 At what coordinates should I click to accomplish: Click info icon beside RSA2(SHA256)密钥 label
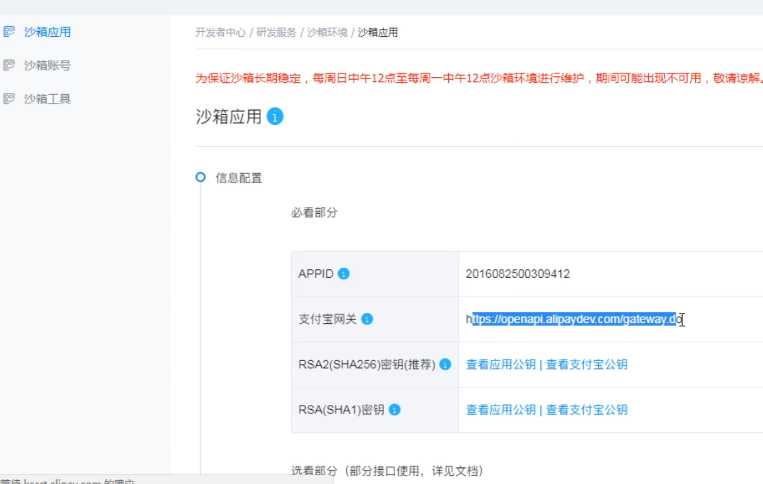coord(445,364)
